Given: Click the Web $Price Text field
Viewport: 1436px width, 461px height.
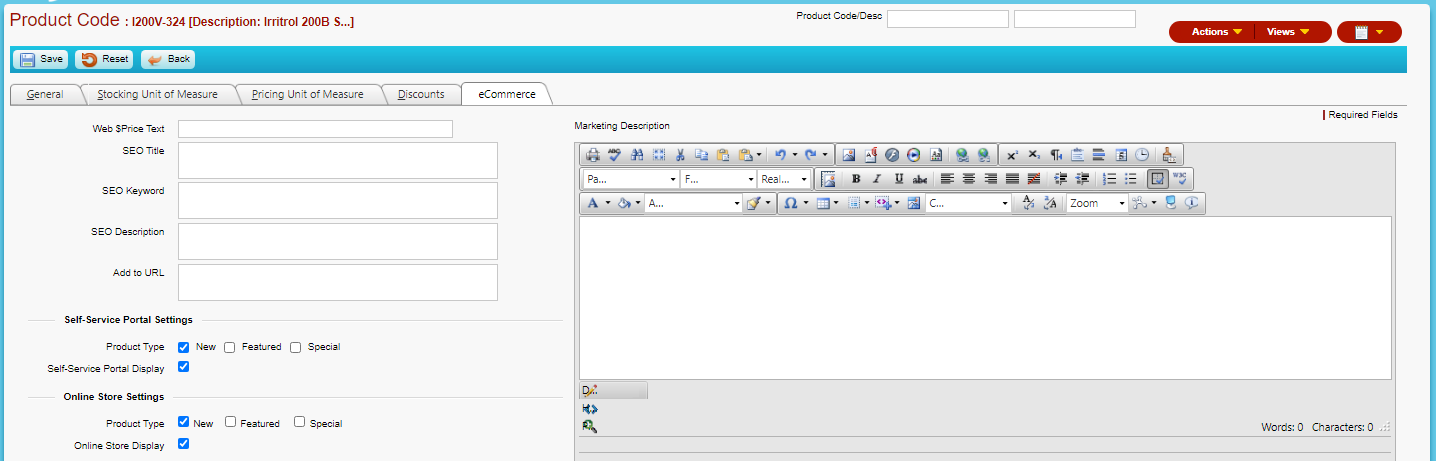Looking at the screenshot, I should tap(315, 129).
